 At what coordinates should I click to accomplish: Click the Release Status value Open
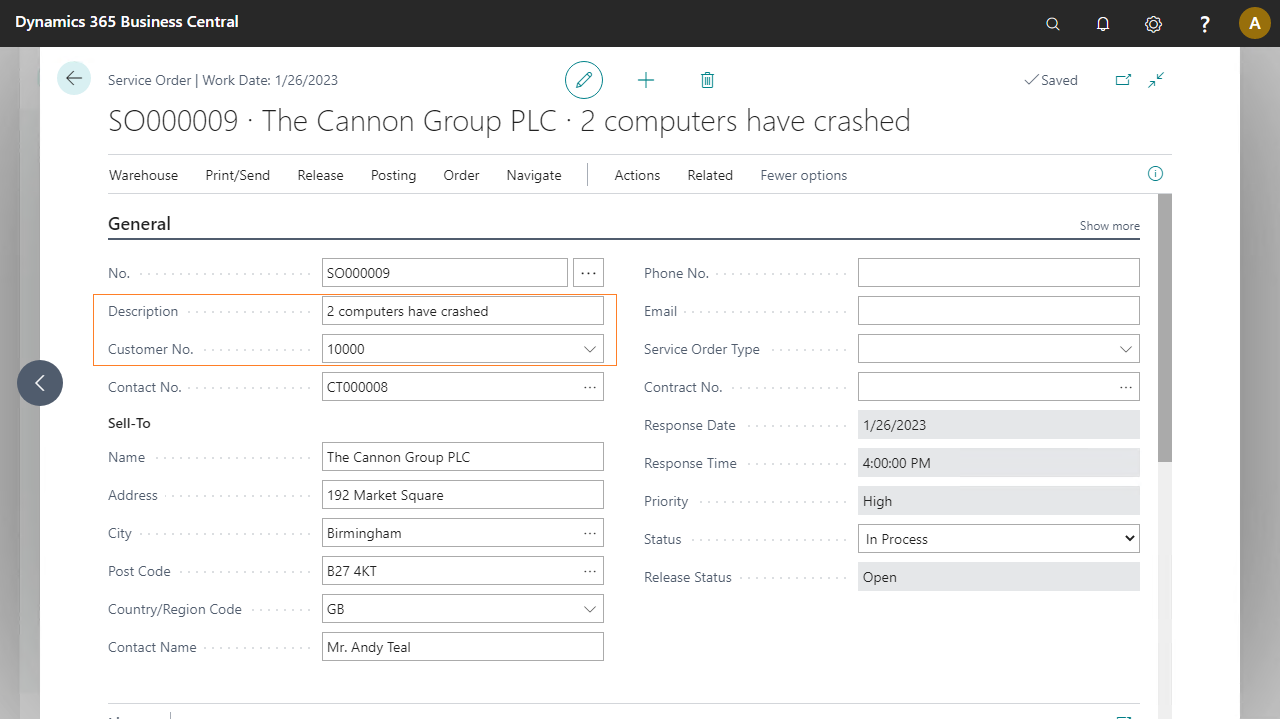tap(999, 577)
